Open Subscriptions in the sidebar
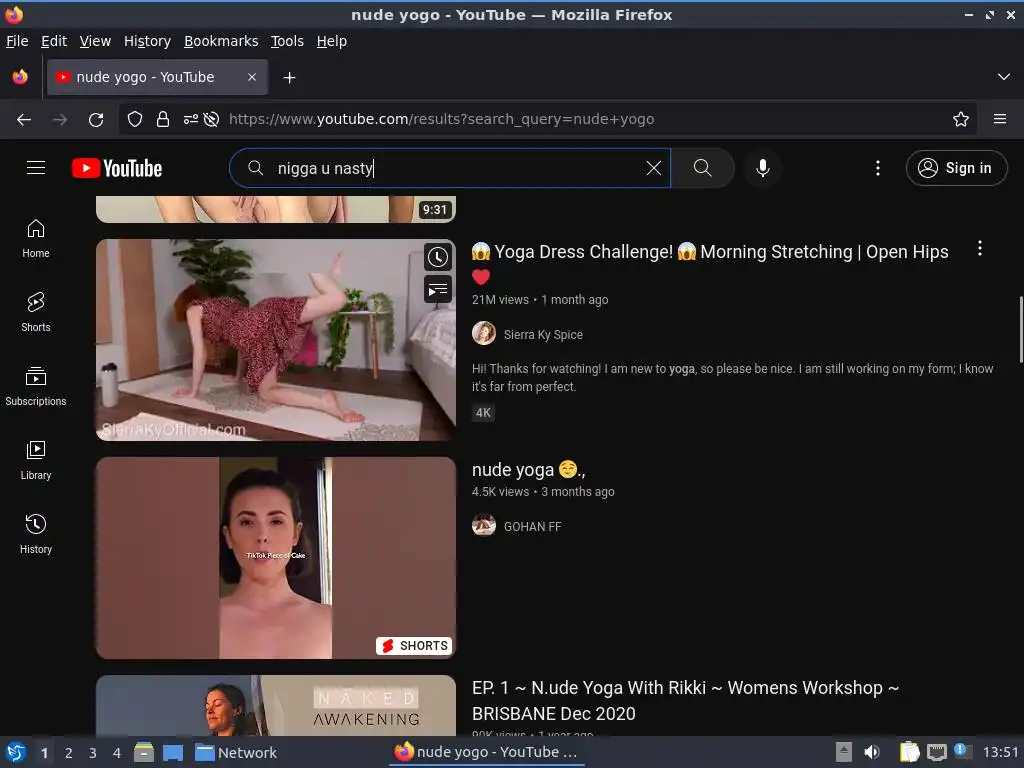1024x768 pixels. tap(36, 387)
